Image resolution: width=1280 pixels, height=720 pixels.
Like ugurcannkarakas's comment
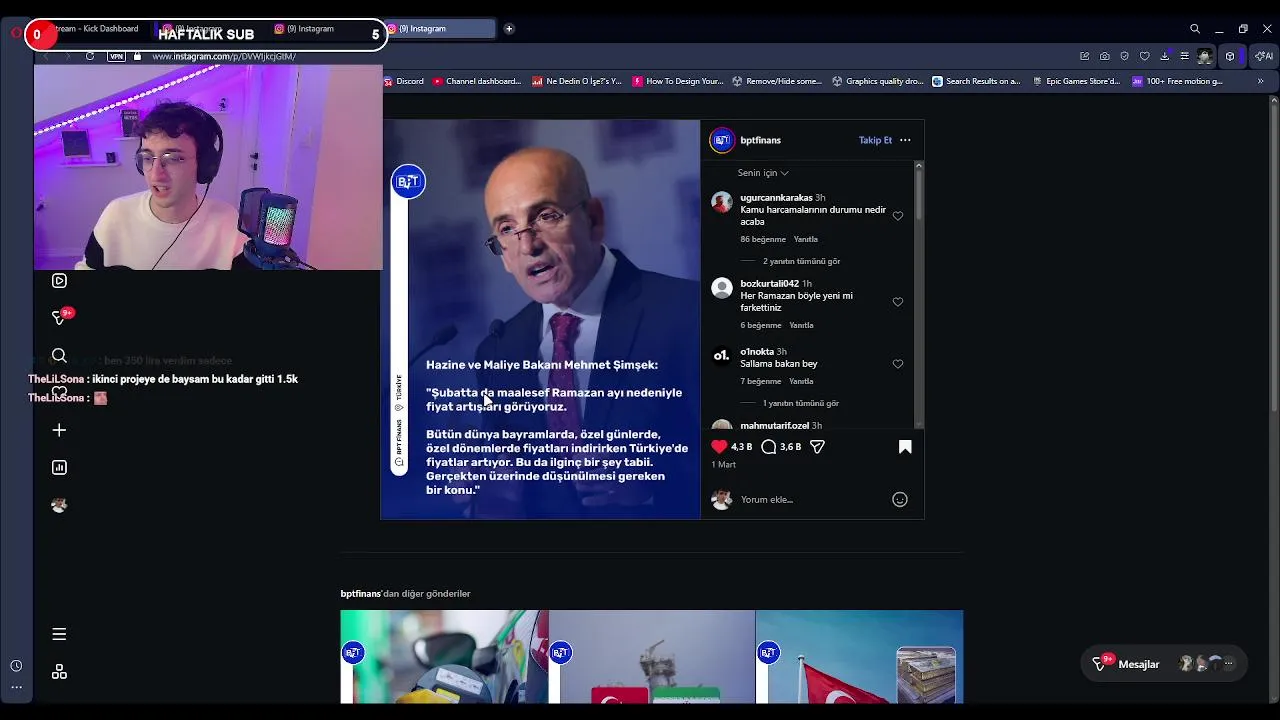(x=897, y=216)
